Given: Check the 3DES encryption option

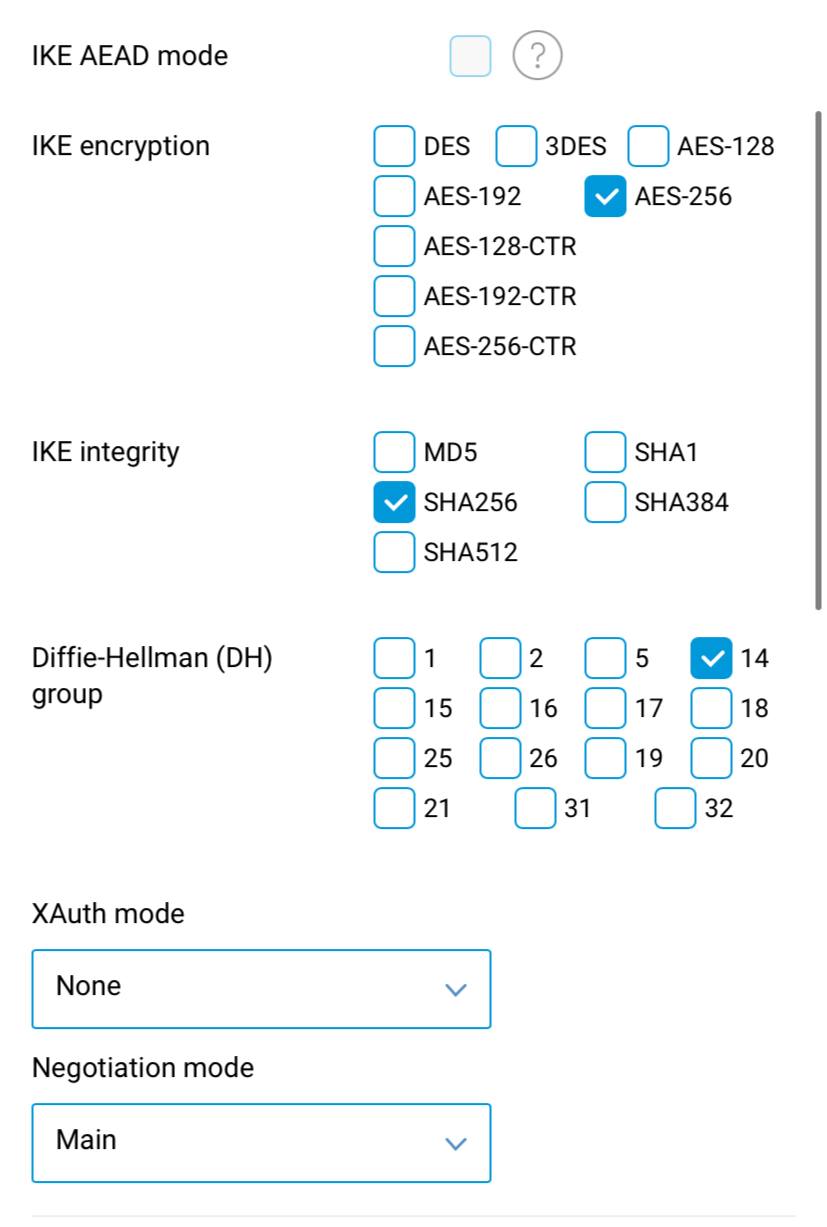Looking at the screenshot, I should point(516,146).
